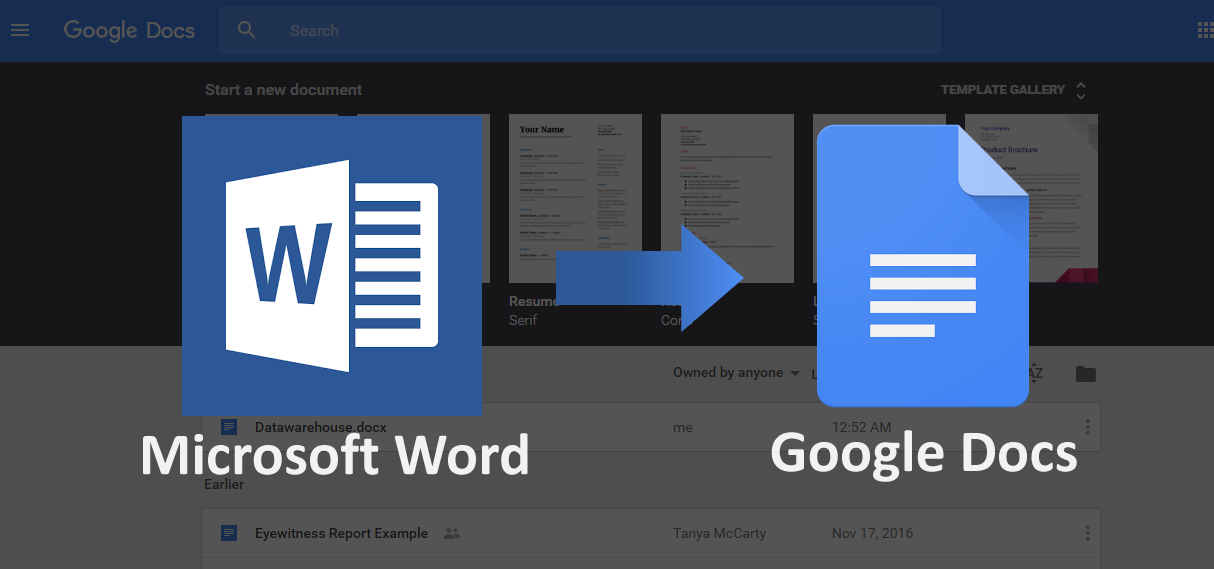
Task: Click the Start a new document heading
Action: 283,90
